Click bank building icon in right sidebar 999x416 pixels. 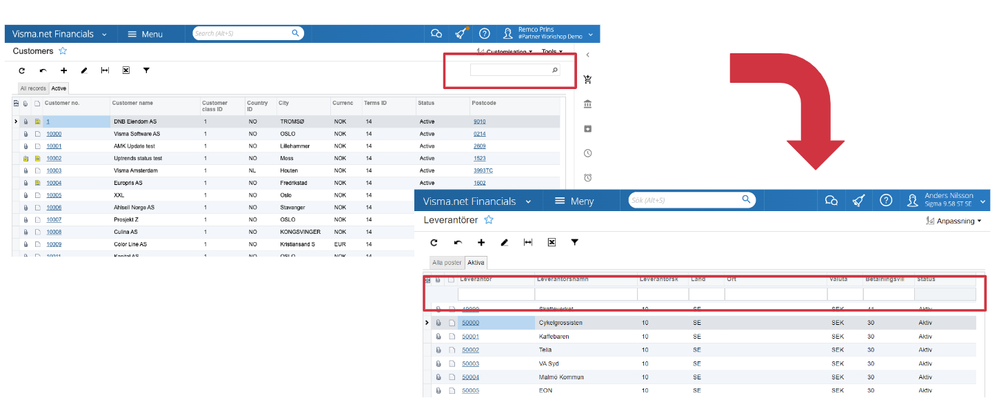587,104
